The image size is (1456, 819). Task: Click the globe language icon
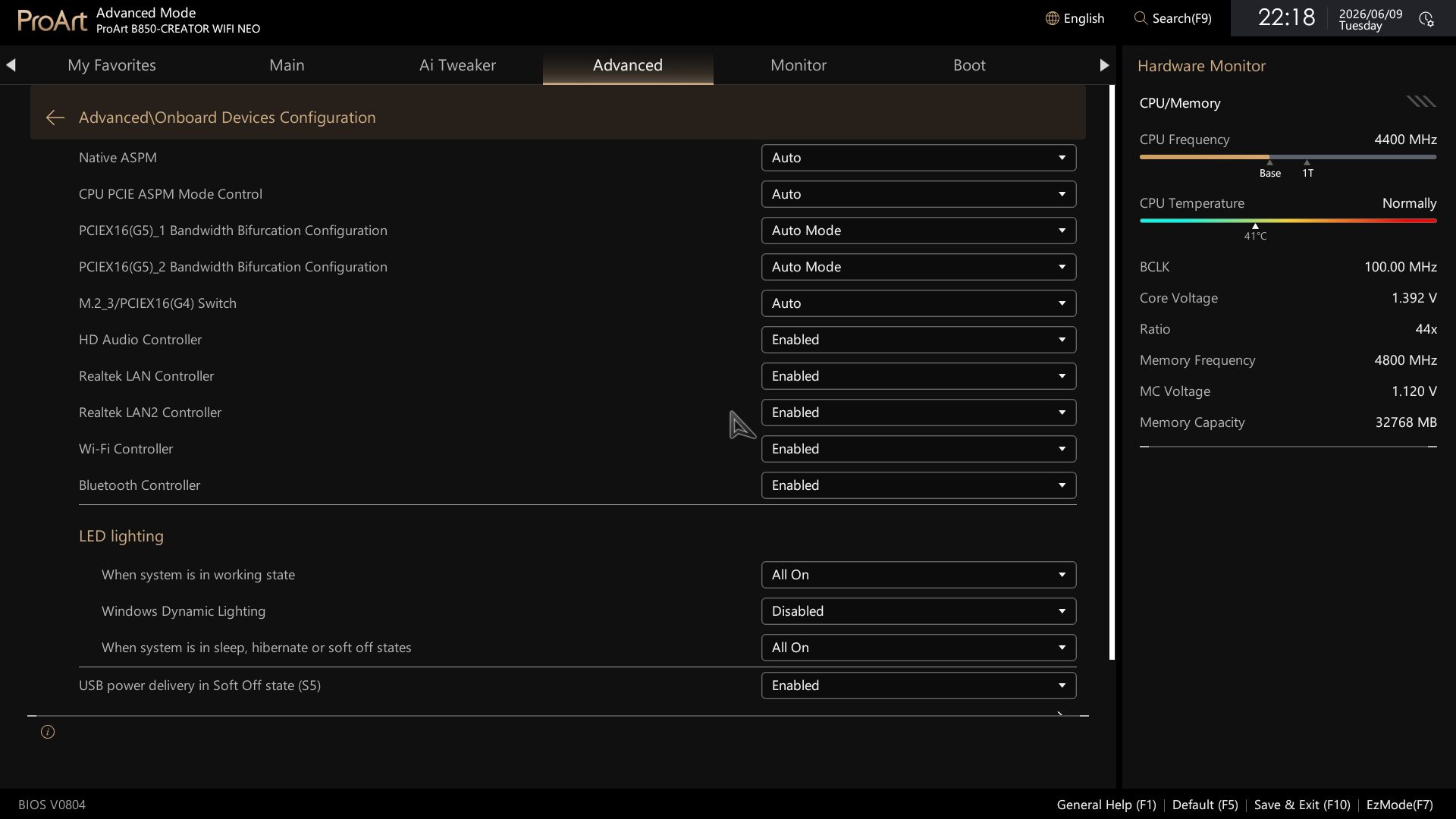(1052, 18)
